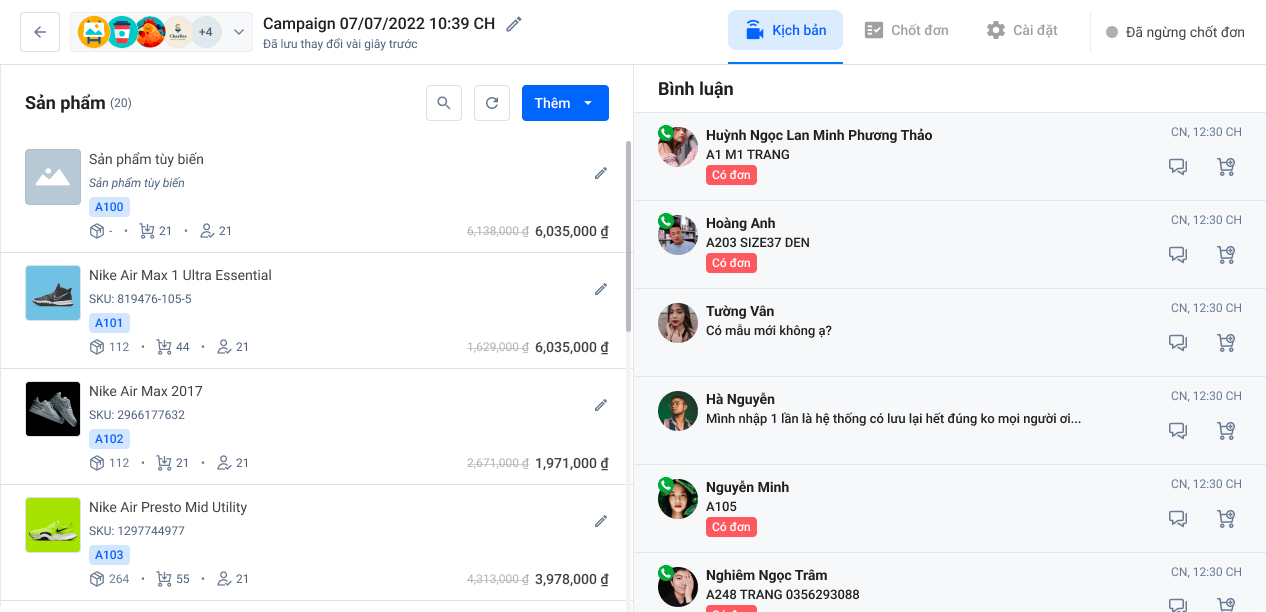This screenshot has width=1266, height=612.
Task: Open the Cài đặt tab
Action: click(x=1022, y=30)
